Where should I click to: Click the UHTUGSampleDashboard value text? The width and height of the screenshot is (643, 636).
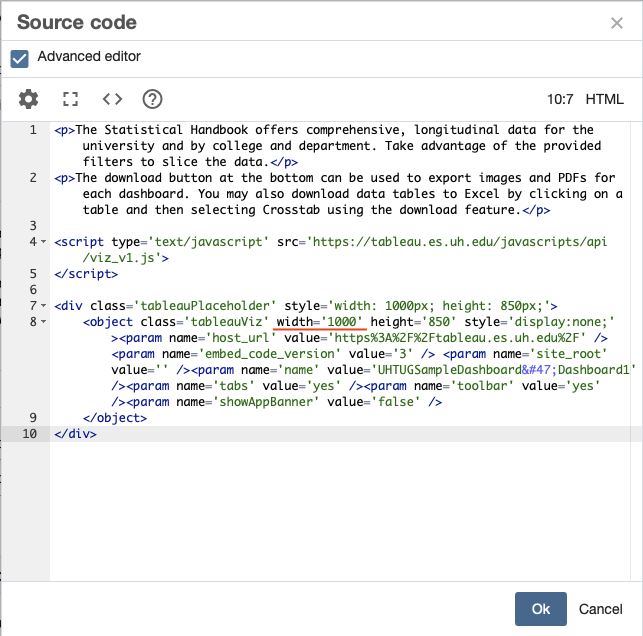(449, 370)
